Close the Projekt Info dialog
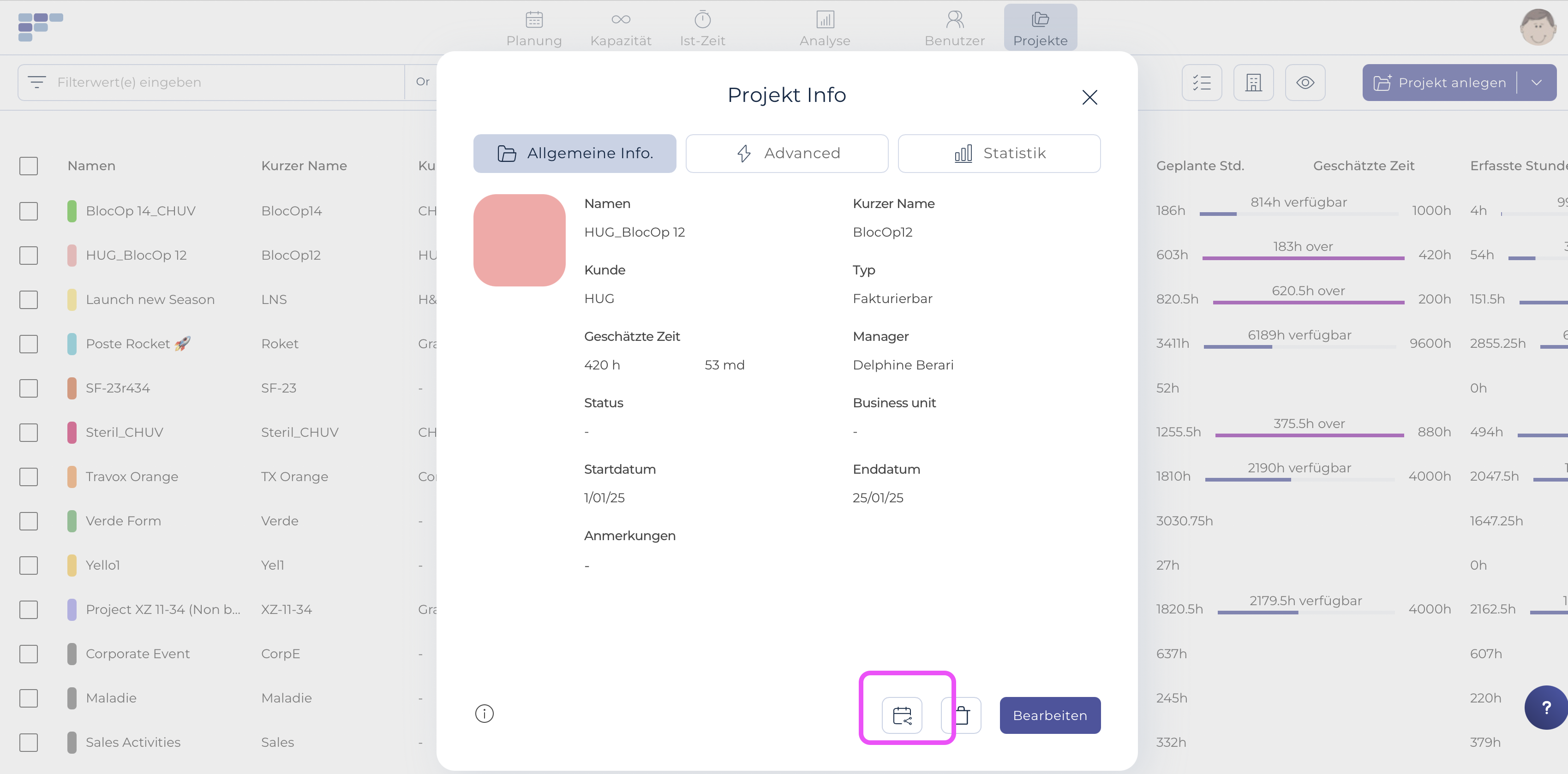Image resolution: width=1568 pixels, height=774 pixels. pyautogui.click(x=1089, y=97)
